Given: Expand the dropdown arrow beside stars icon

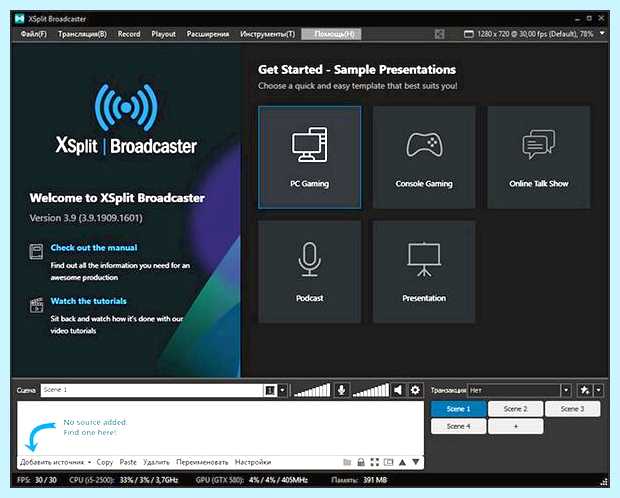Looking at the screenshot, I should (x=599, y=390).
